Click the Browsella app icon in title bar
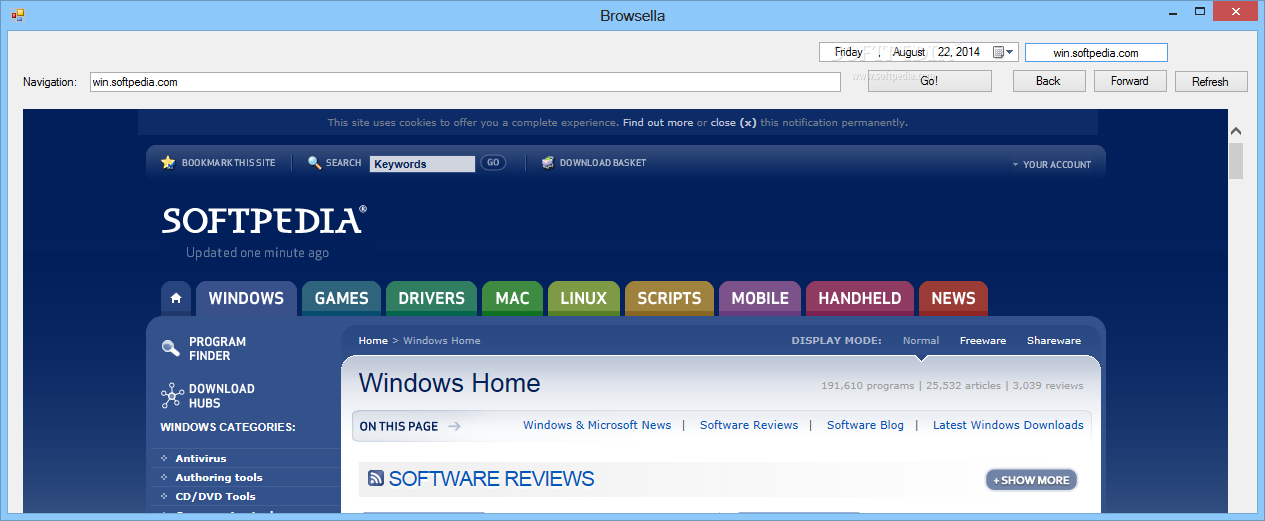 18,15
